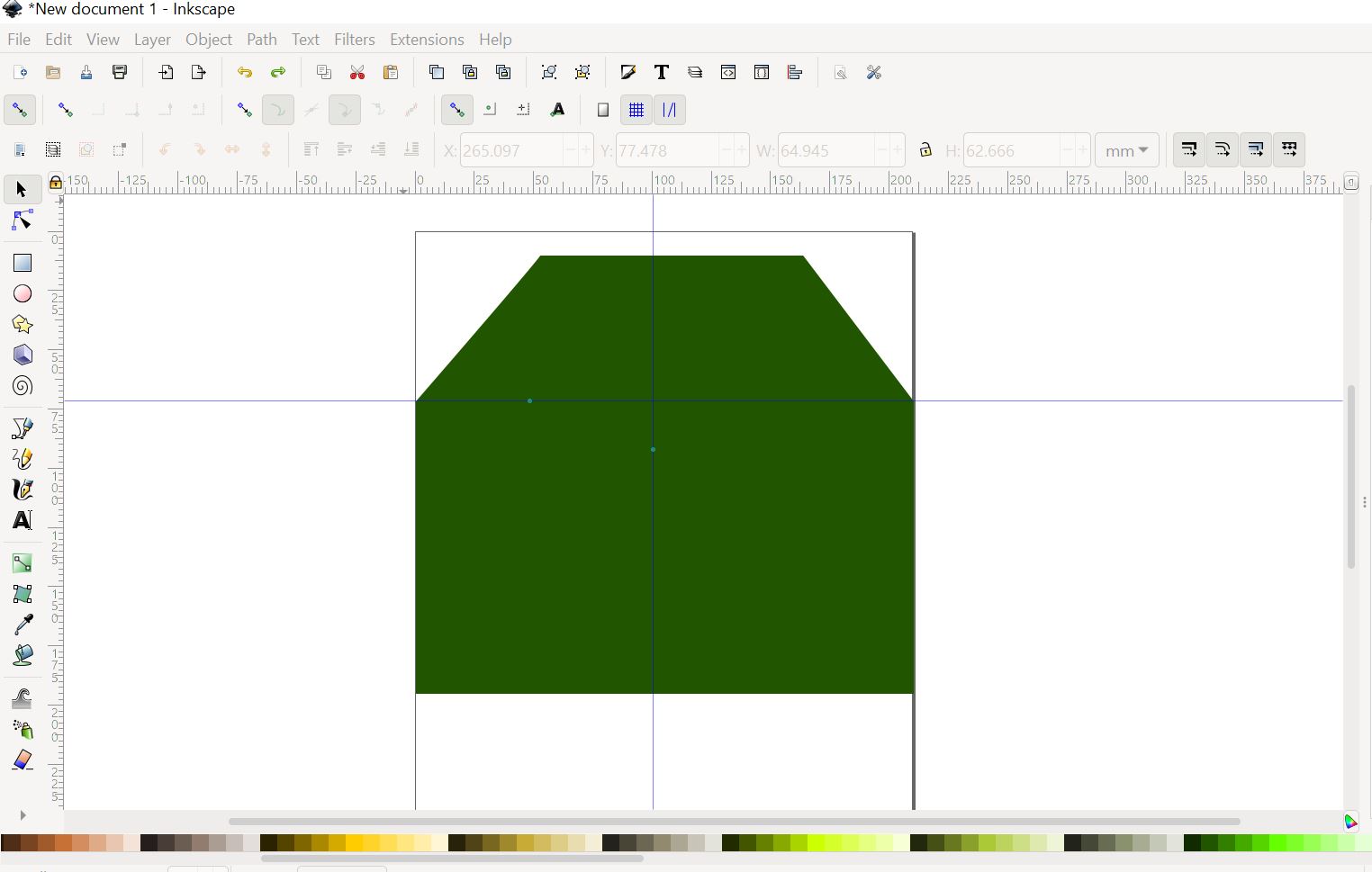Toggle the width-height lock icon
Screen dimensions: 1372x872
coord(925,150)
